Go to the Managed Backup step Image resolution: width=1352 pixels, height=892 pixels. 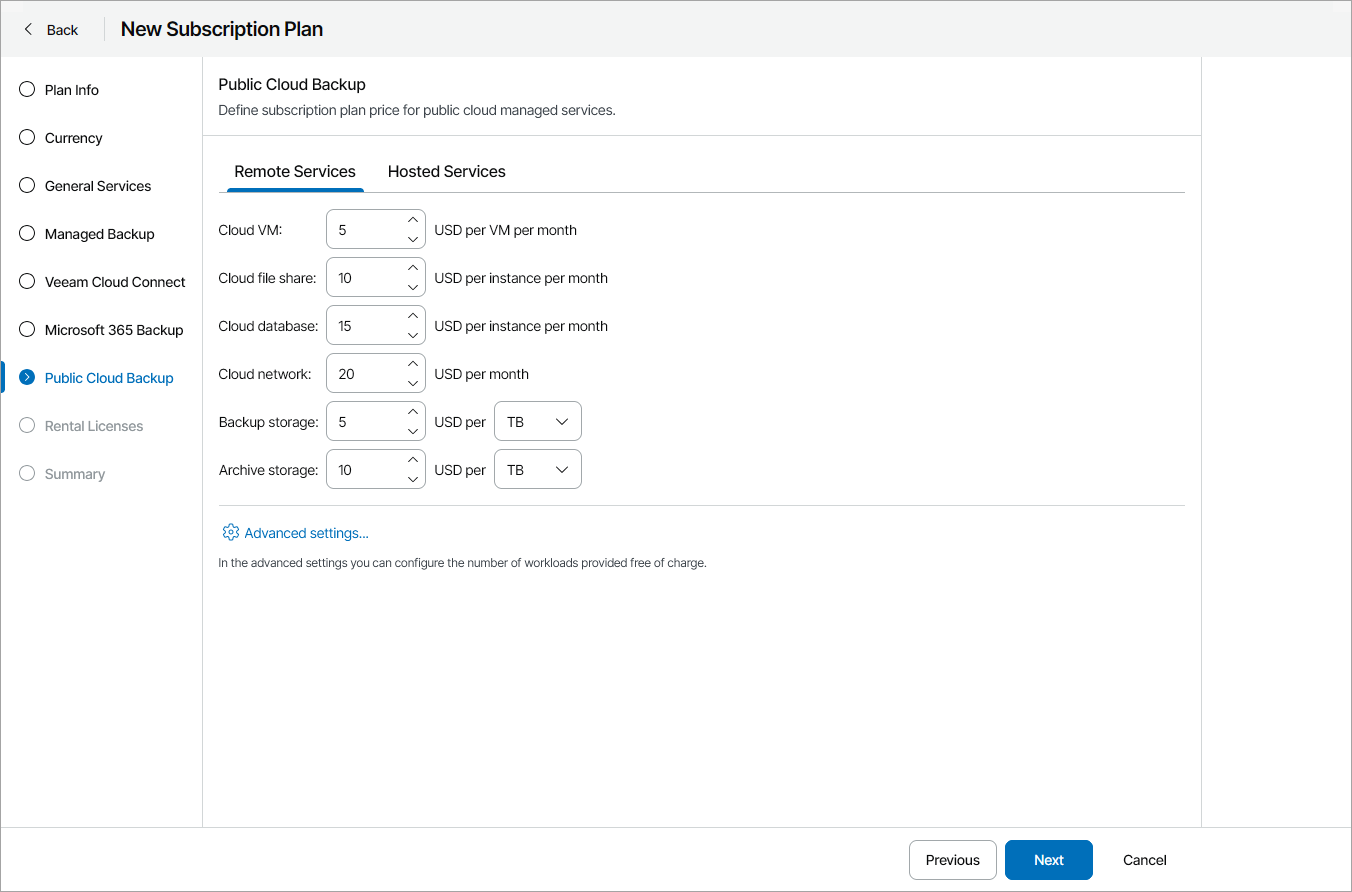tap(99, 234)
